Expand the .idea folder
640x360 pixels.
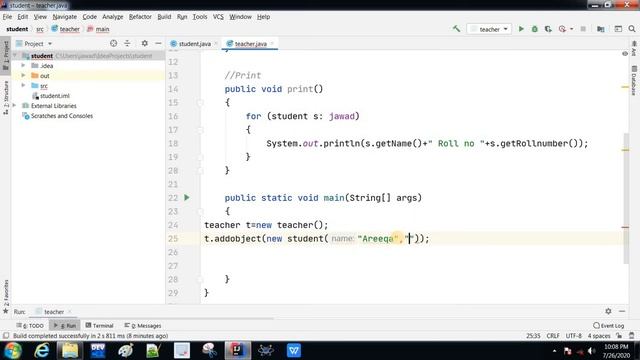(23, 65)
